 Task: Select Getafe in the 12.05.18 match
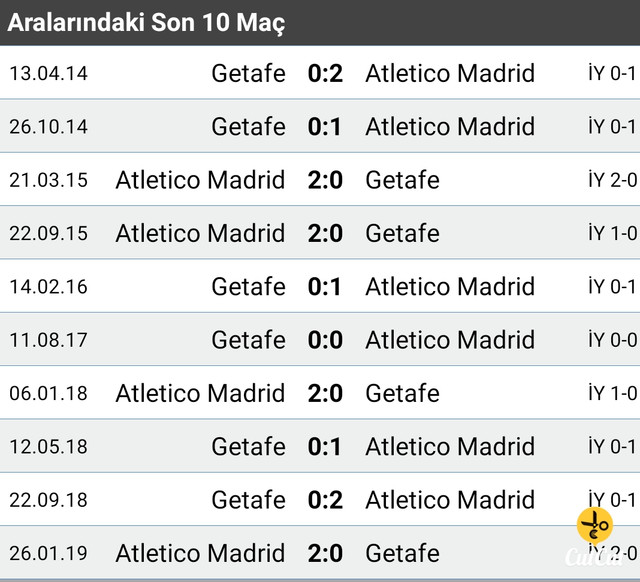pyautogui.click(x=249, y=446)
